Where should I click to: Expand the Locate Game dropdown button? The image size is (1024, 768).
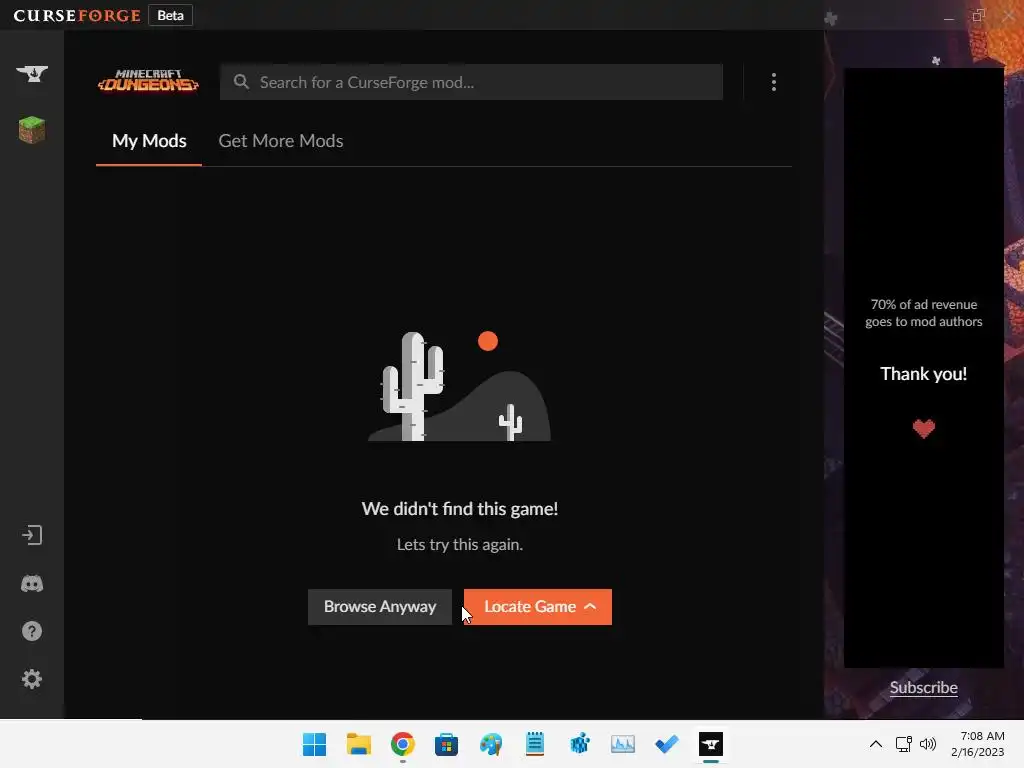tap(537, 607)
